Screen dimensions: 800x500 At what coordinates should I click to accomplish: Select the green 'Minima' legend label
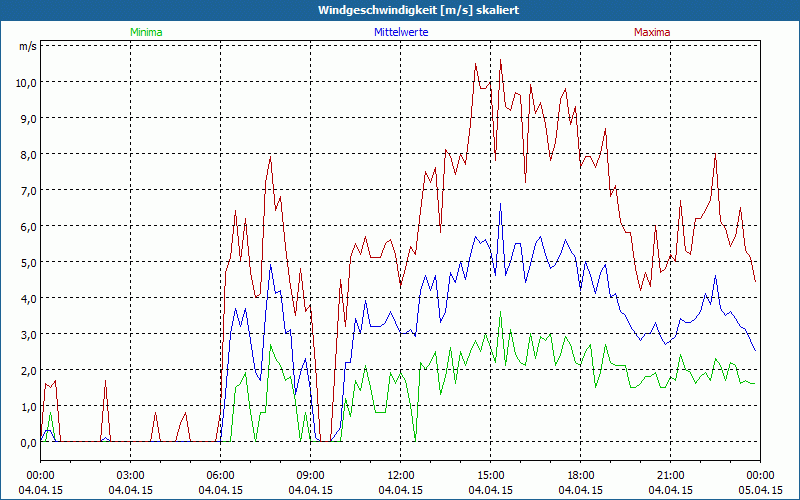[146, 32]
